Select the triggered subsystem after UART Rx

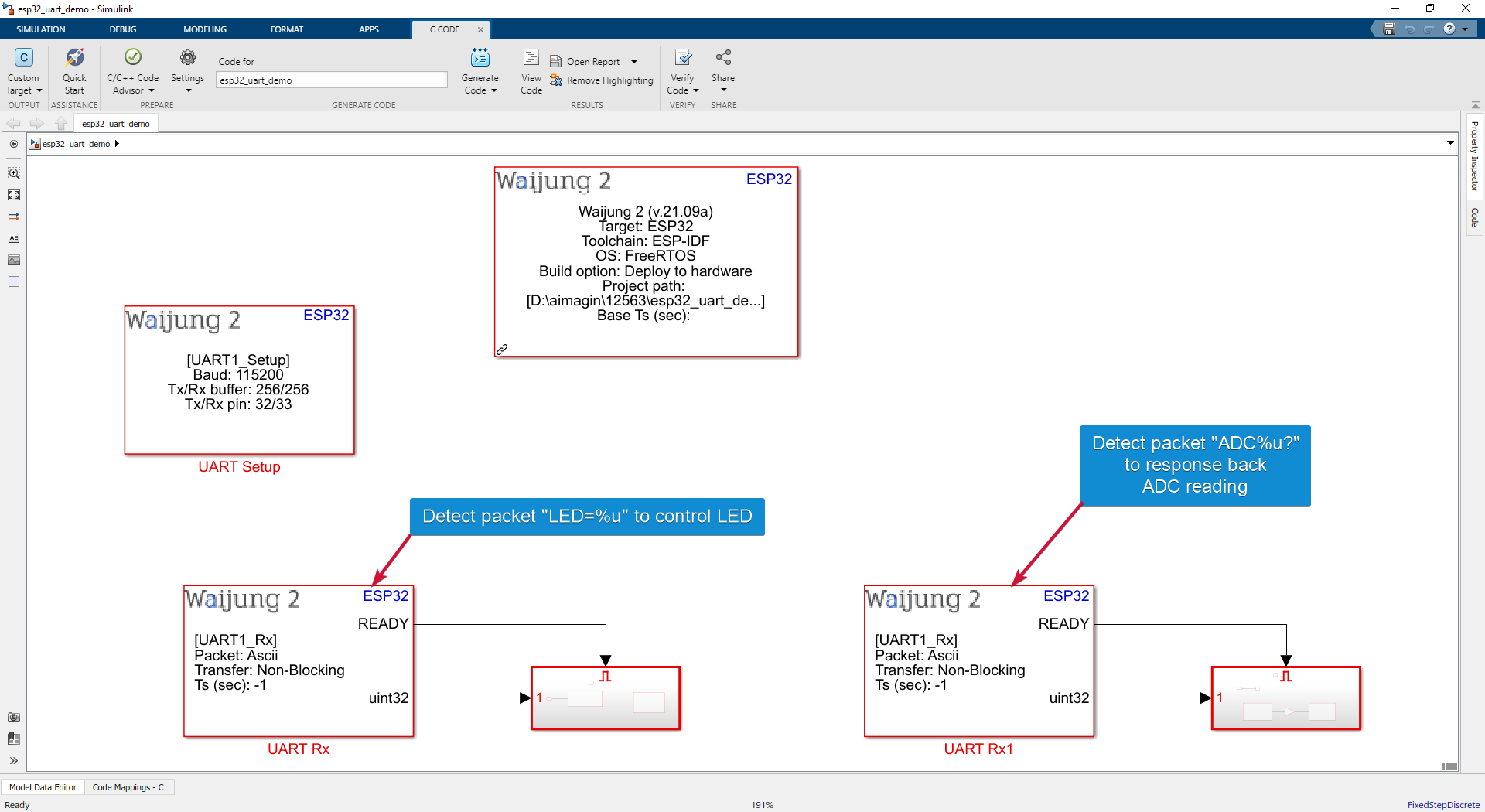(x=606, y=698)
